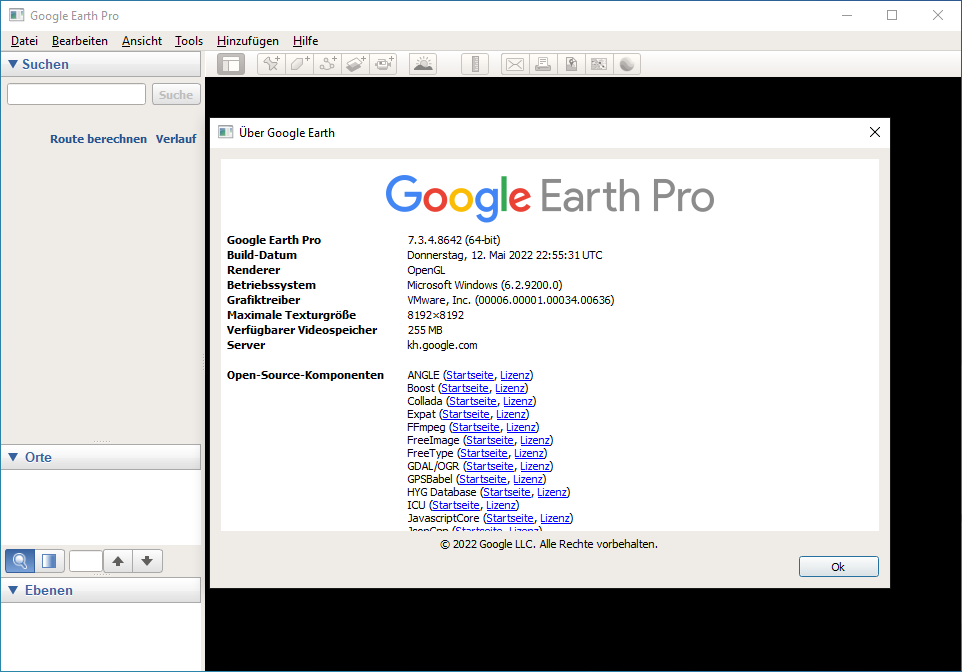The image size is (962, 672).
Task: Open the GPSBabel Startseite link
Action: 483,479
